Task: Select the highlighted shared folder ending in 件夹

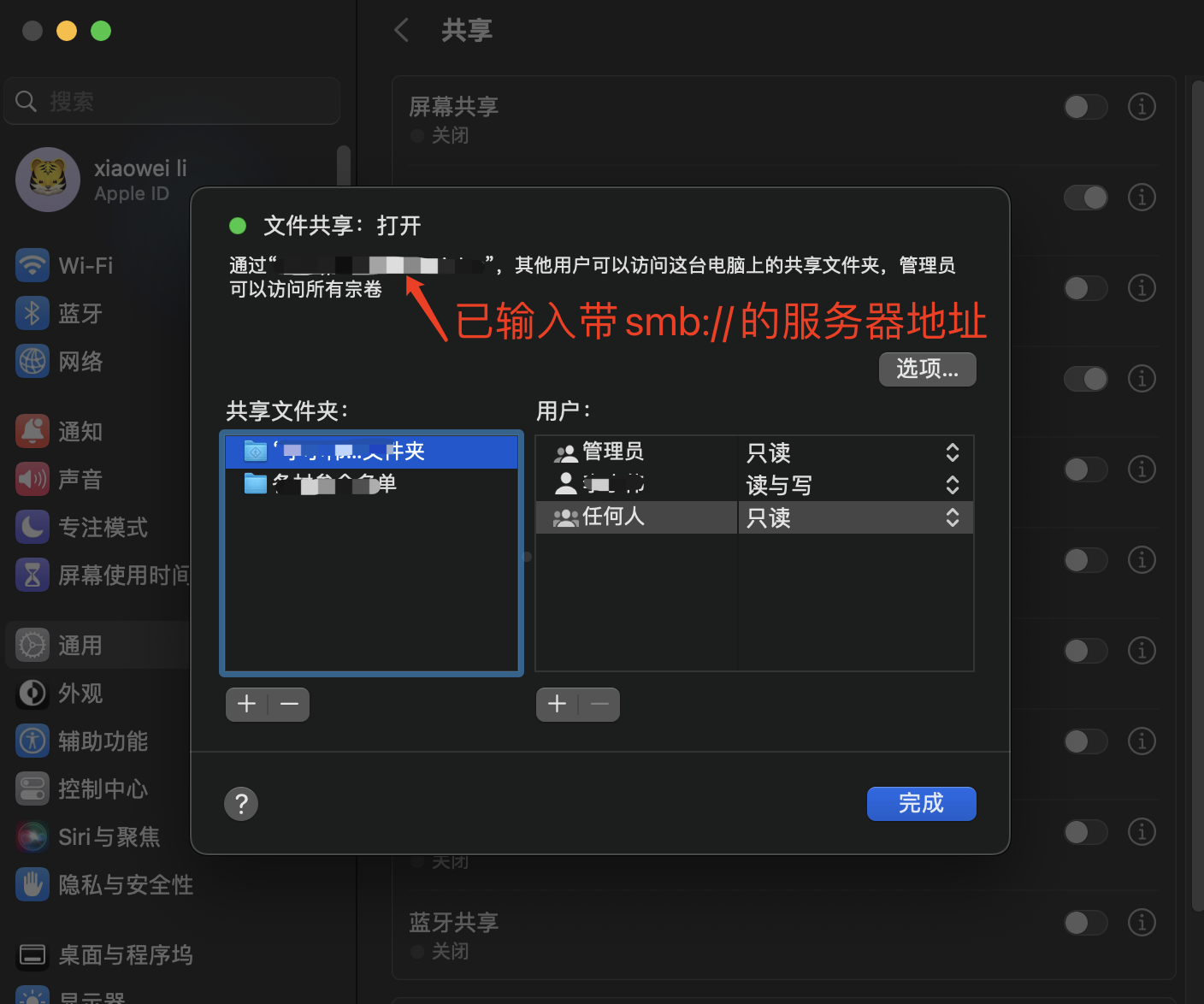Action: [x=372, y=452]
